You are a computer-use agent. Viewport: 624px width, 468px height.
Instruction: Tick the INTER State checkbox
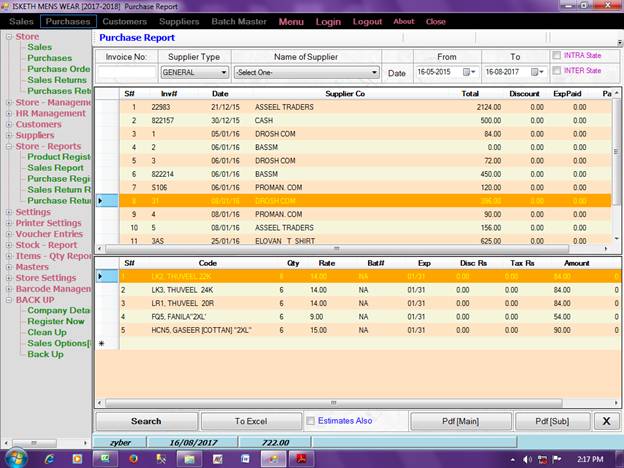pos(557,71)
